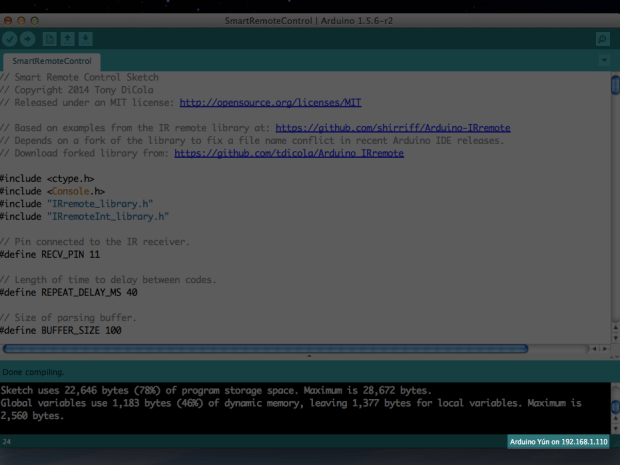Viewport: 620px width, 465px height.
Task: Click the "#define REPEAT_DELAY_MS 40" line
Action: click(x=69, y=293)
